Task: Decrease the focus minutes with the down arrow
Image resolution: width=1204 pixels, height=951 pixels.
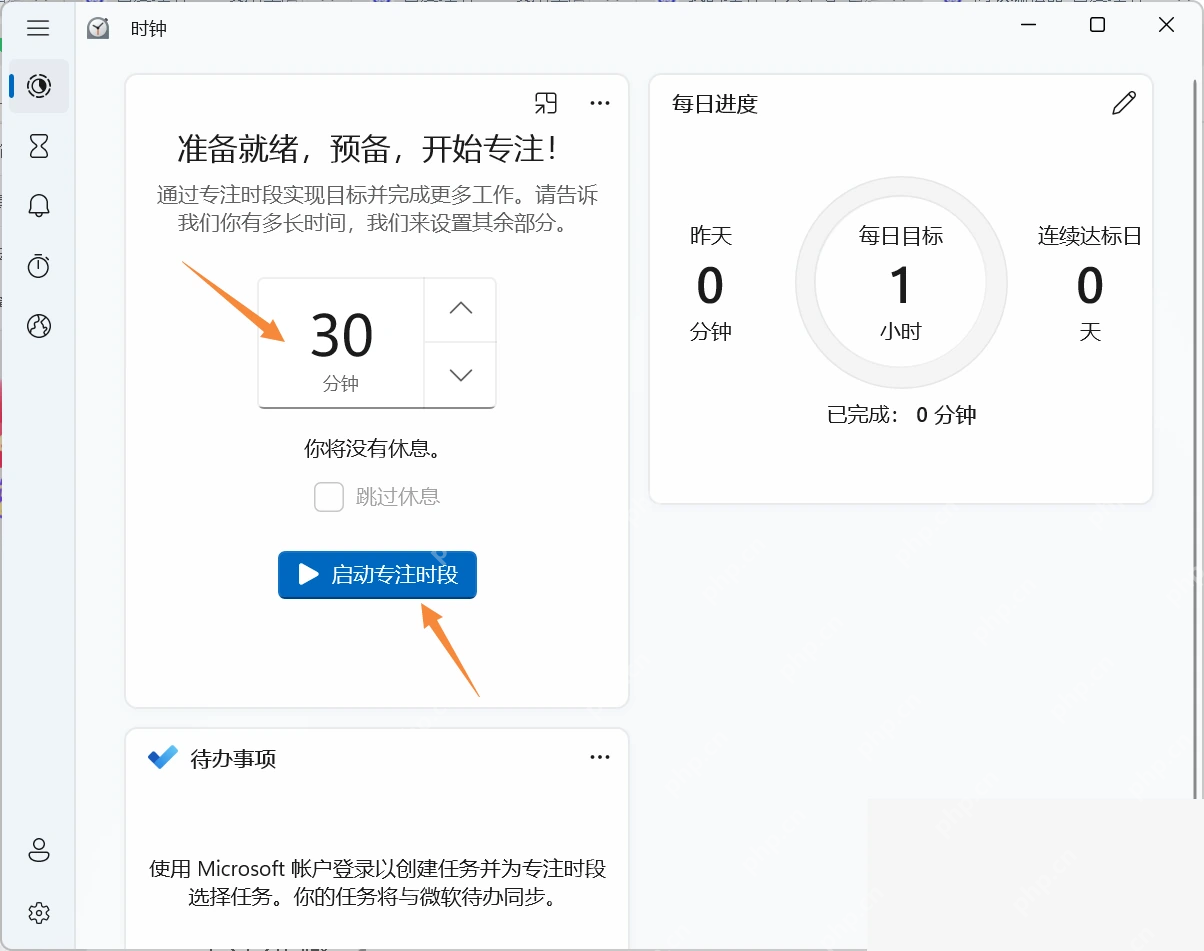Action: point(460,375)
